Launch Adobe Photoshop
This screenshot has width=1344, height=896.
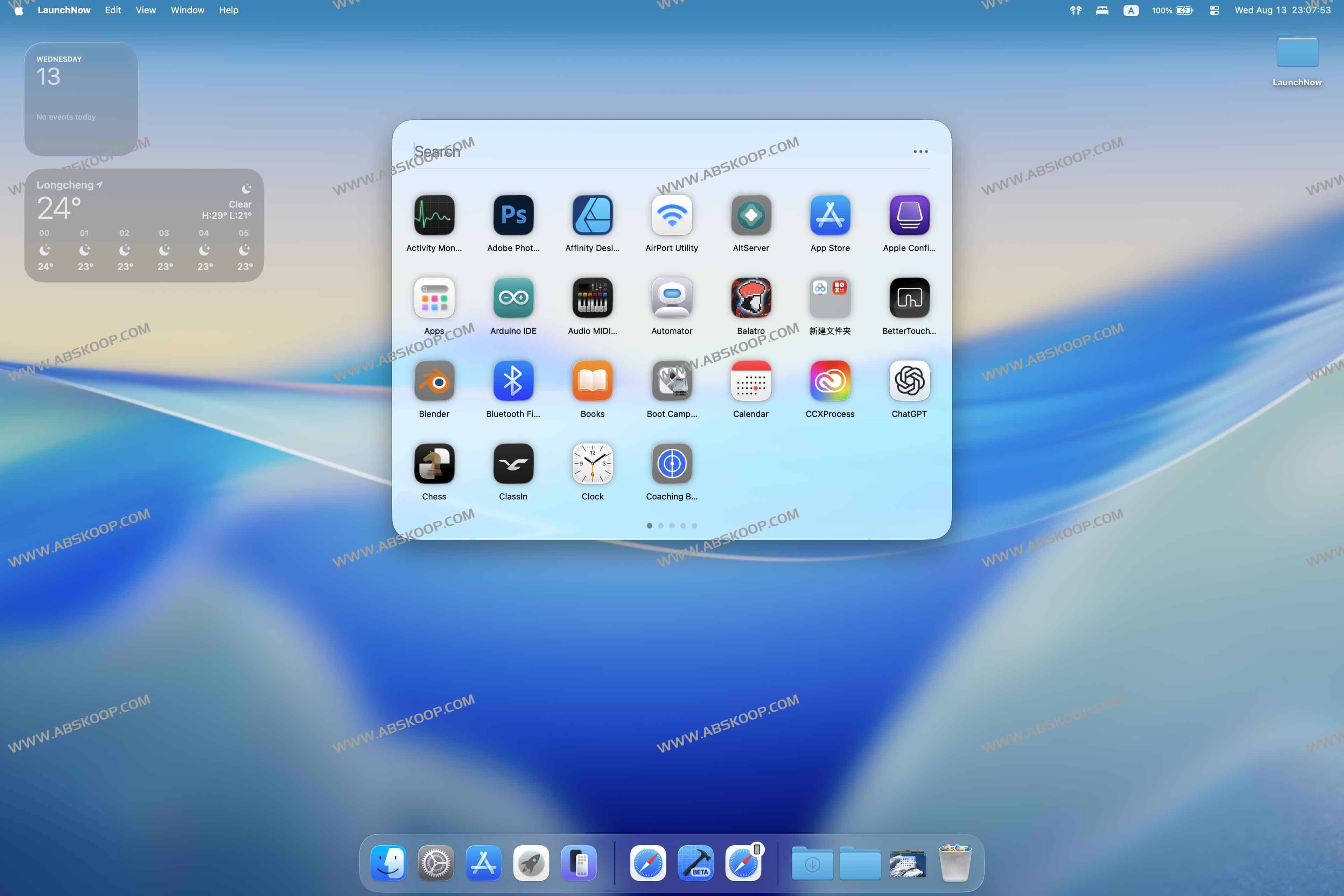point(512,216)
